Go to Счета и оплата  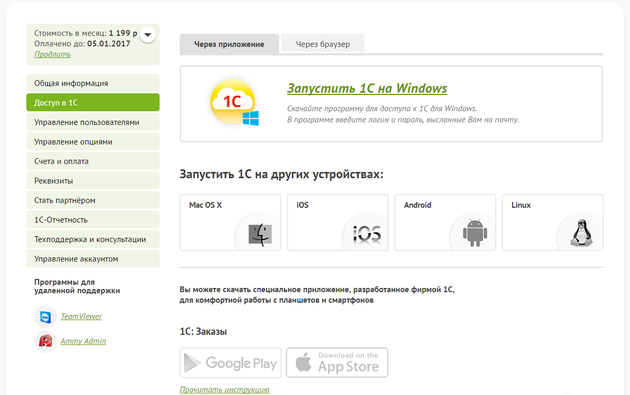[x=93, y=161]
